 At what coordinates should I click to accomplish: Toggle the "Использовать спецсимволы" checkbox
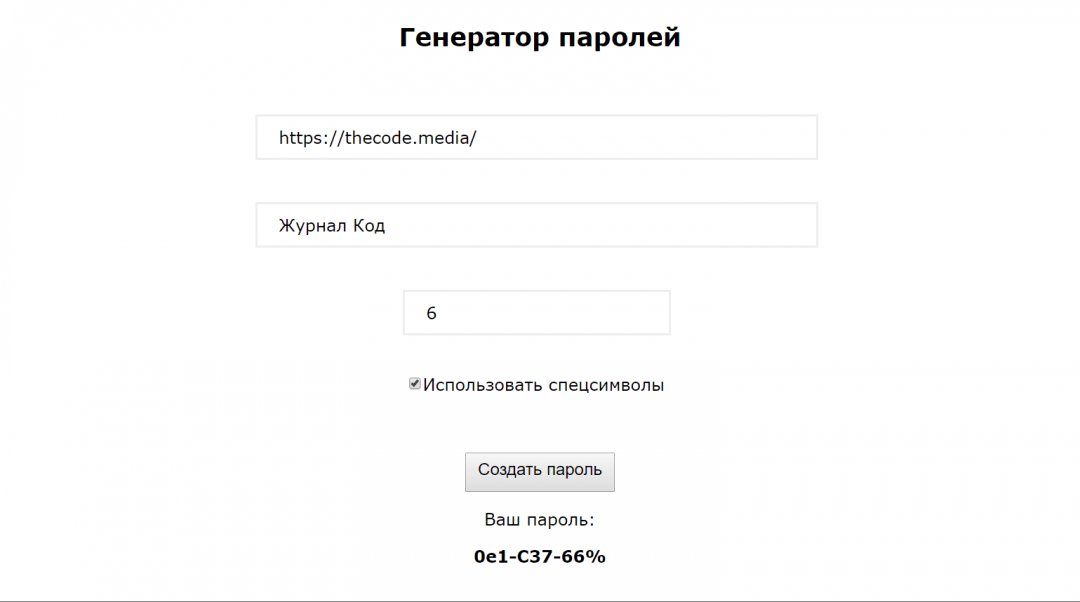[x=415, y=384]
